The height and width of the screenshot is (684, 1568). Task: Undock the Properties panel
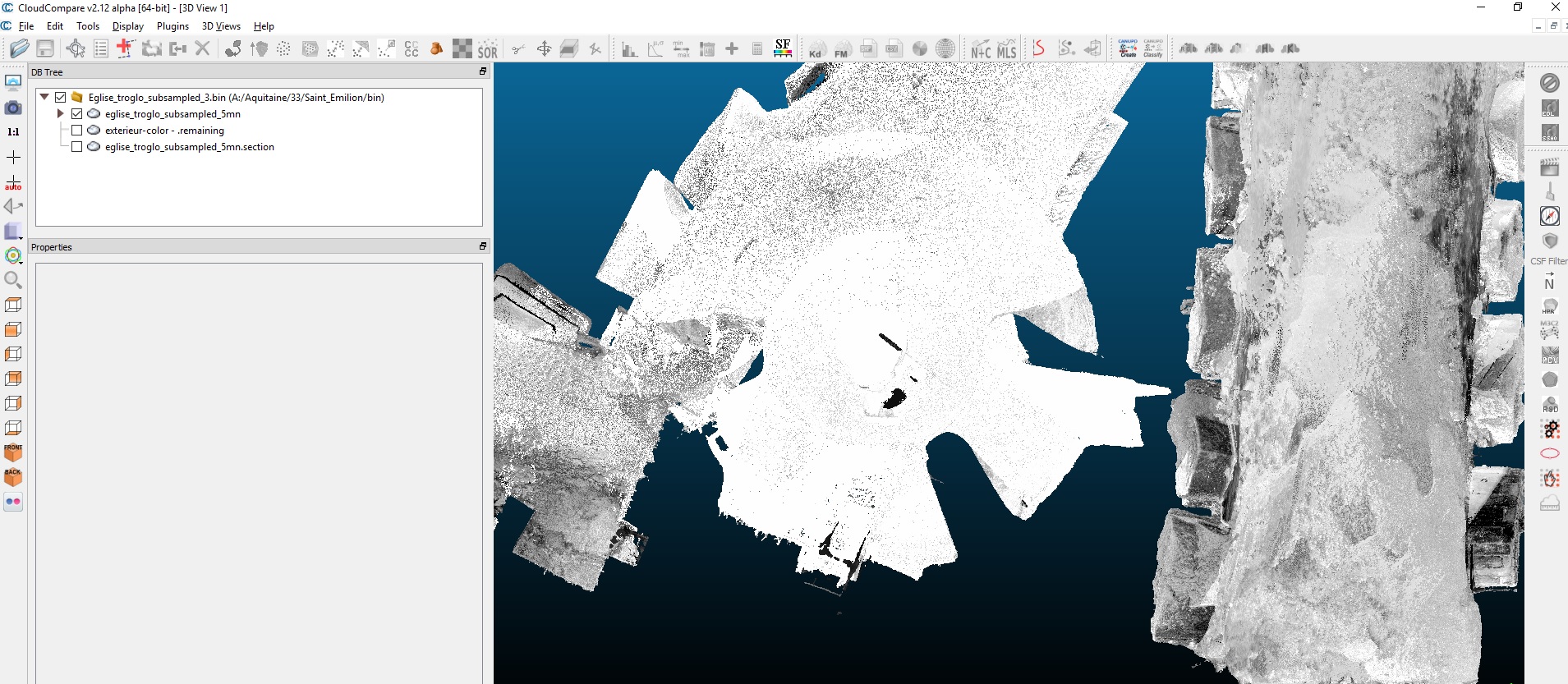point(482,246)
